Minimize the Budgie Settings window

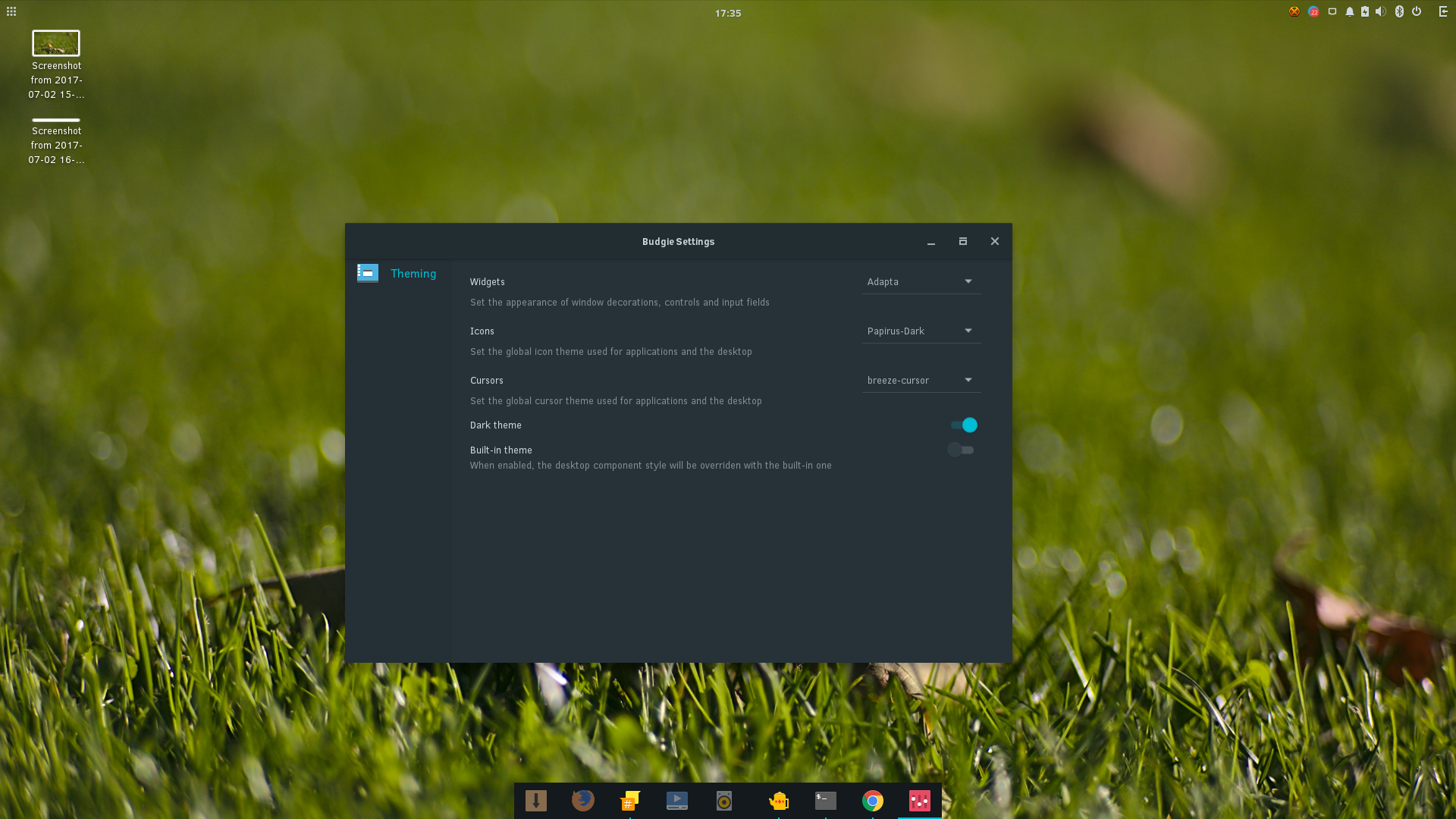[931, 242]
